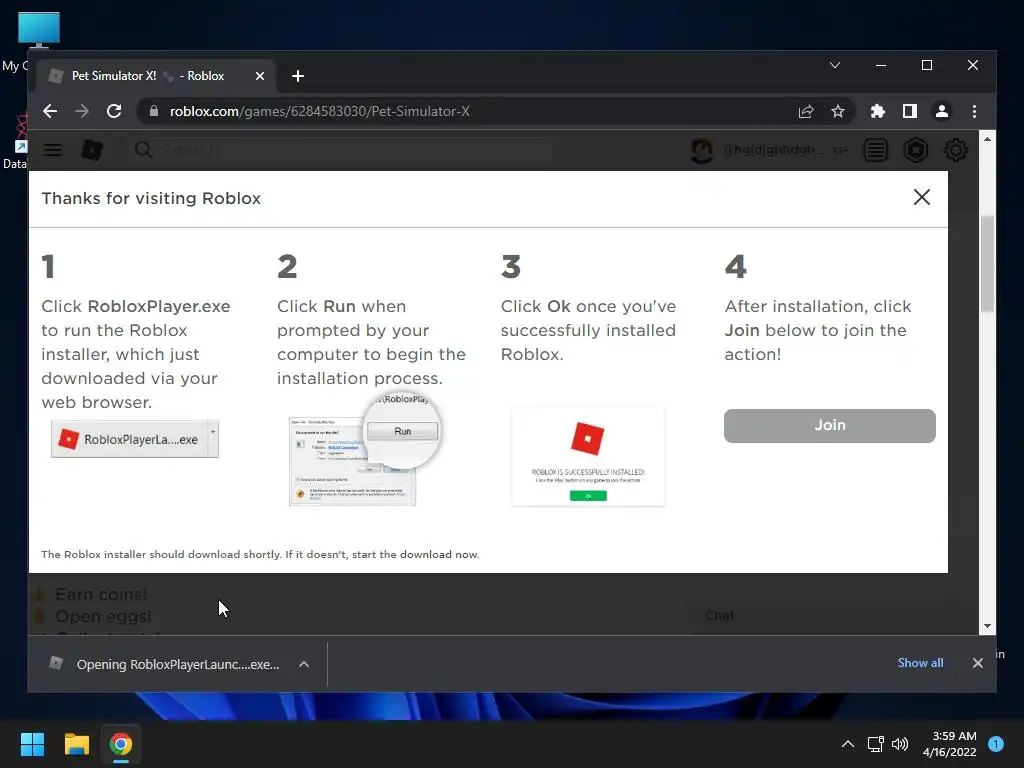Close the Thanks for visiting Roblox dialog
Image resolution: width=1024 pixels, height=768 pixels.
[x=921, y=197]
